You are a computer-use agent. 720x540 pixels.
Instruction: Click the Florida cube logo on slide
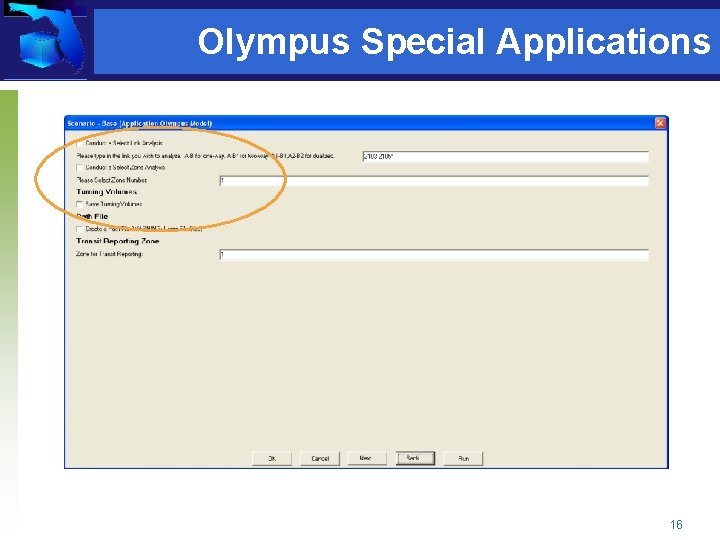(x=45, y=40)
